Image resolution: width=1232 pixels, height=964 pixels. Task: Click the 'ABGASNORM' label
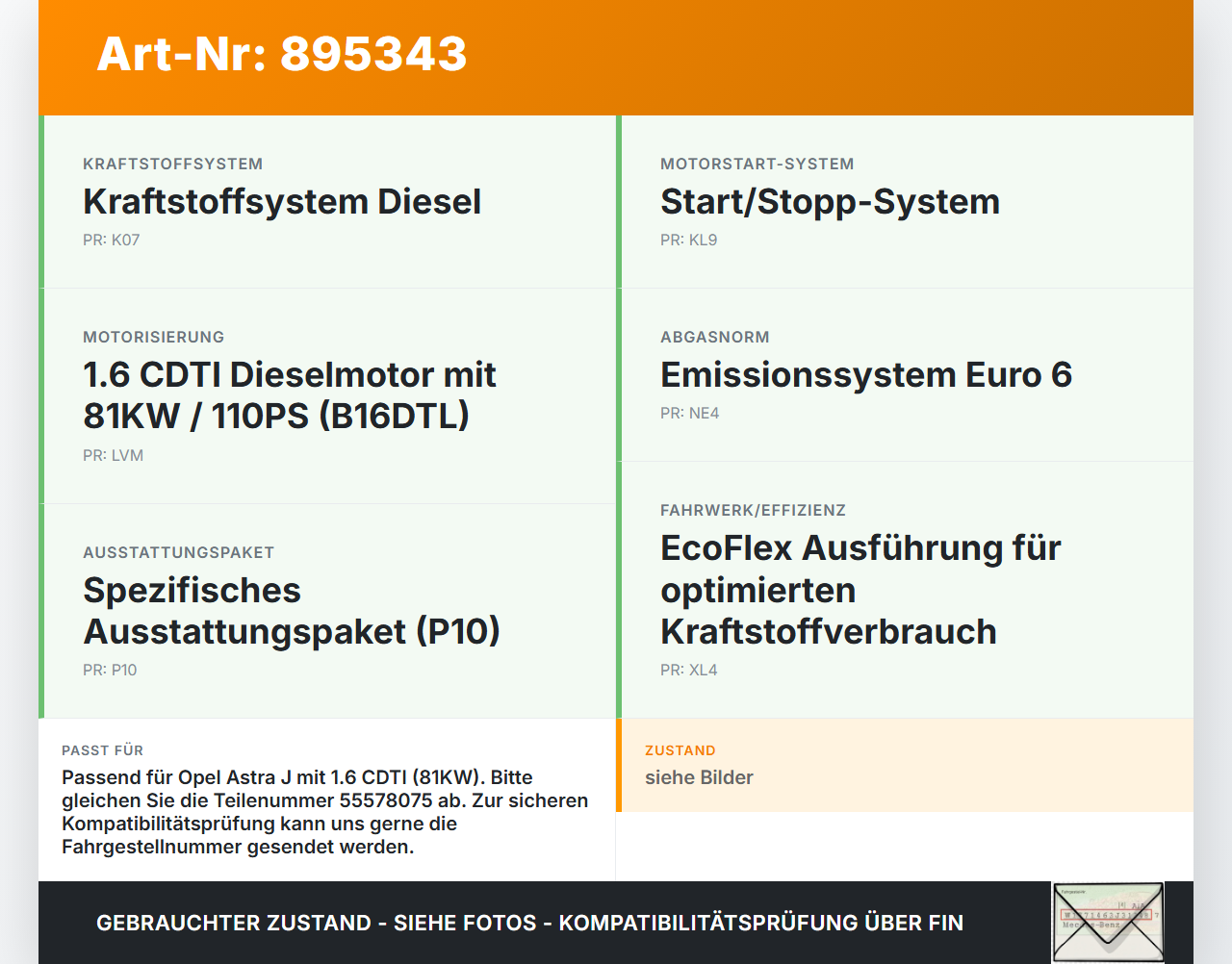[x=715, y=338]
